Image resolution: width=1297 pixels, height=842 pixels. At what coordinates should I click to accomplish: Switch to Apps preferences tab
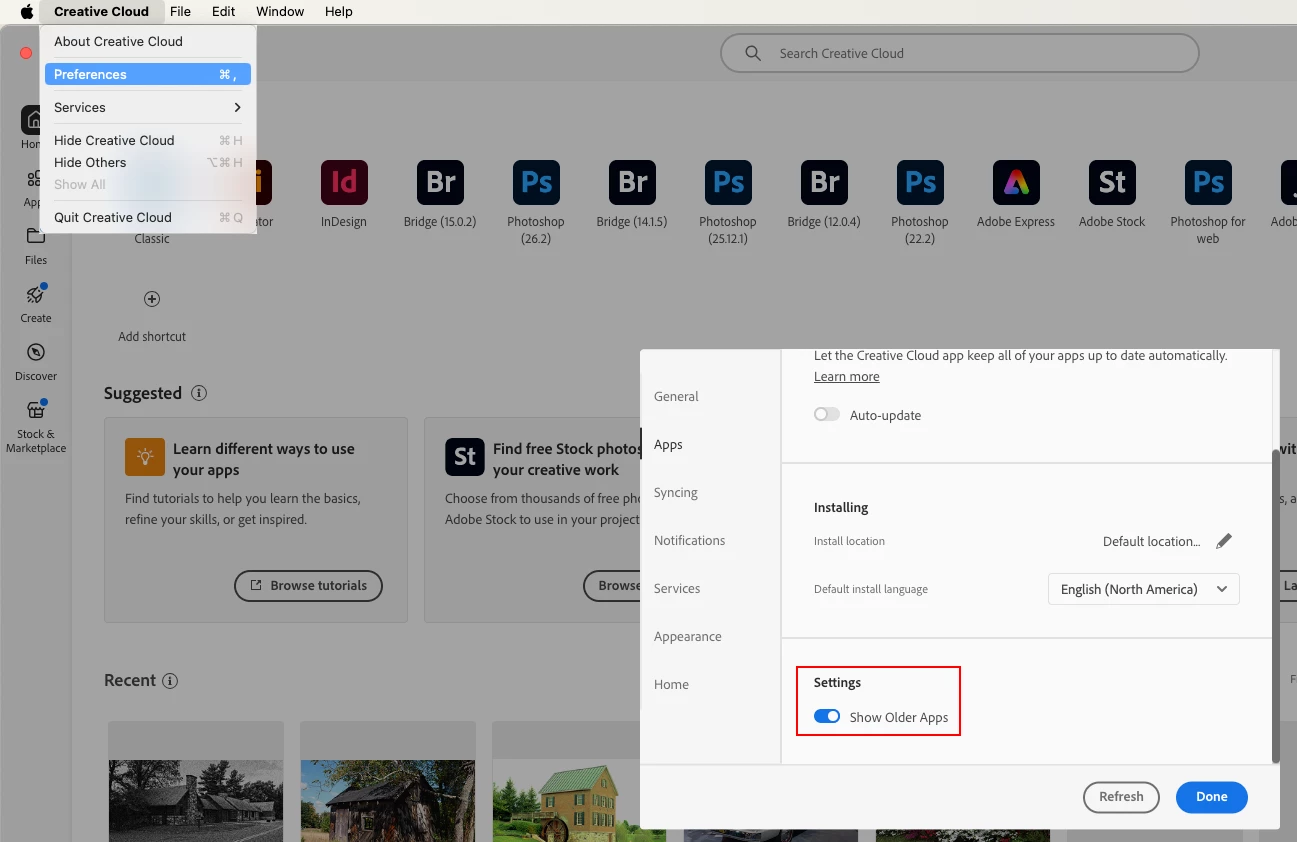668,444
